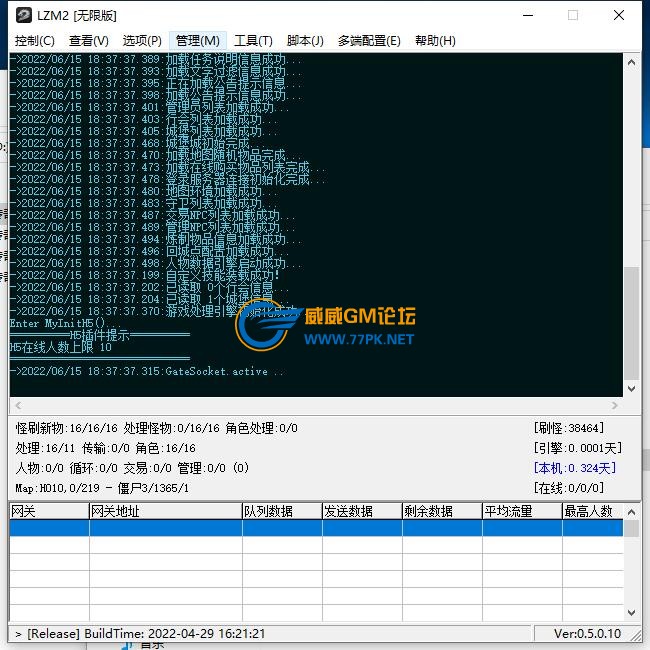This screenshot has height=650, width=650.
Task: Click the log scroll-down arrow
Action: [631, 388]
